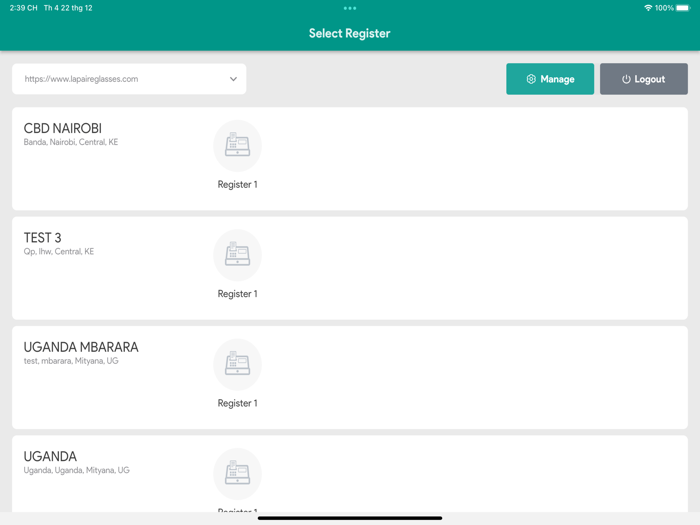Open the UGANDA store cash register icon
The image size is (700, 525).
coord(238,474)
